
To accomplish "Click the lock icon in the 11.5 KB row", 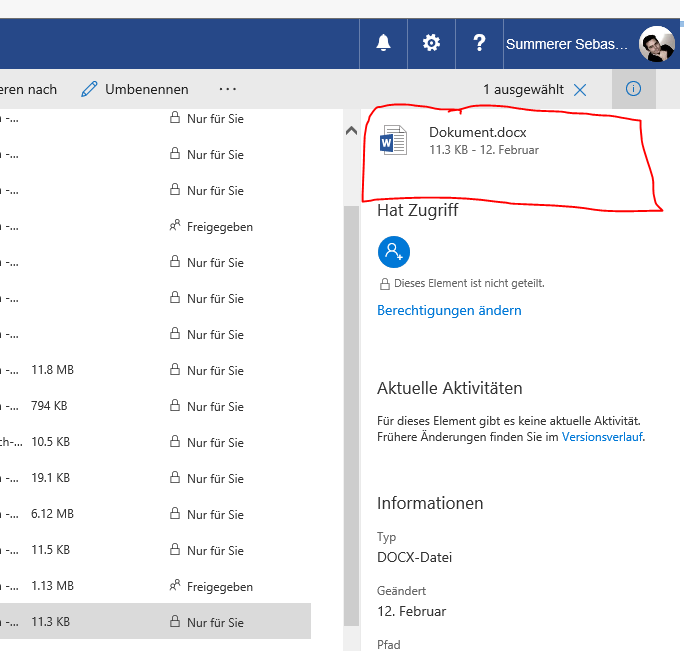I will (x=174, y=549).
